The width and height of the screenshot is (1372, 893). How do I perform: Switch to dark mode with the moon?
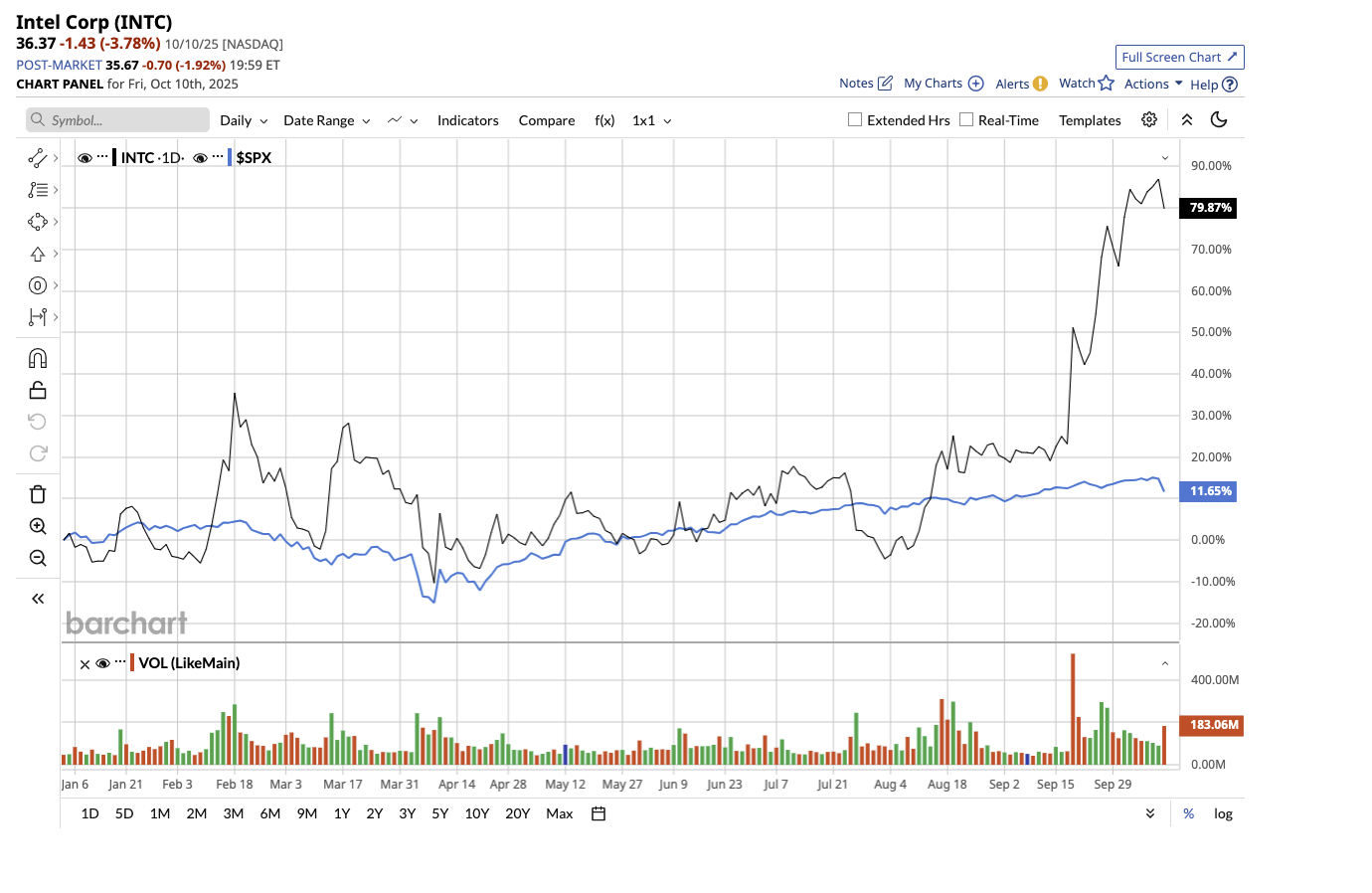tap(1219, 119)
